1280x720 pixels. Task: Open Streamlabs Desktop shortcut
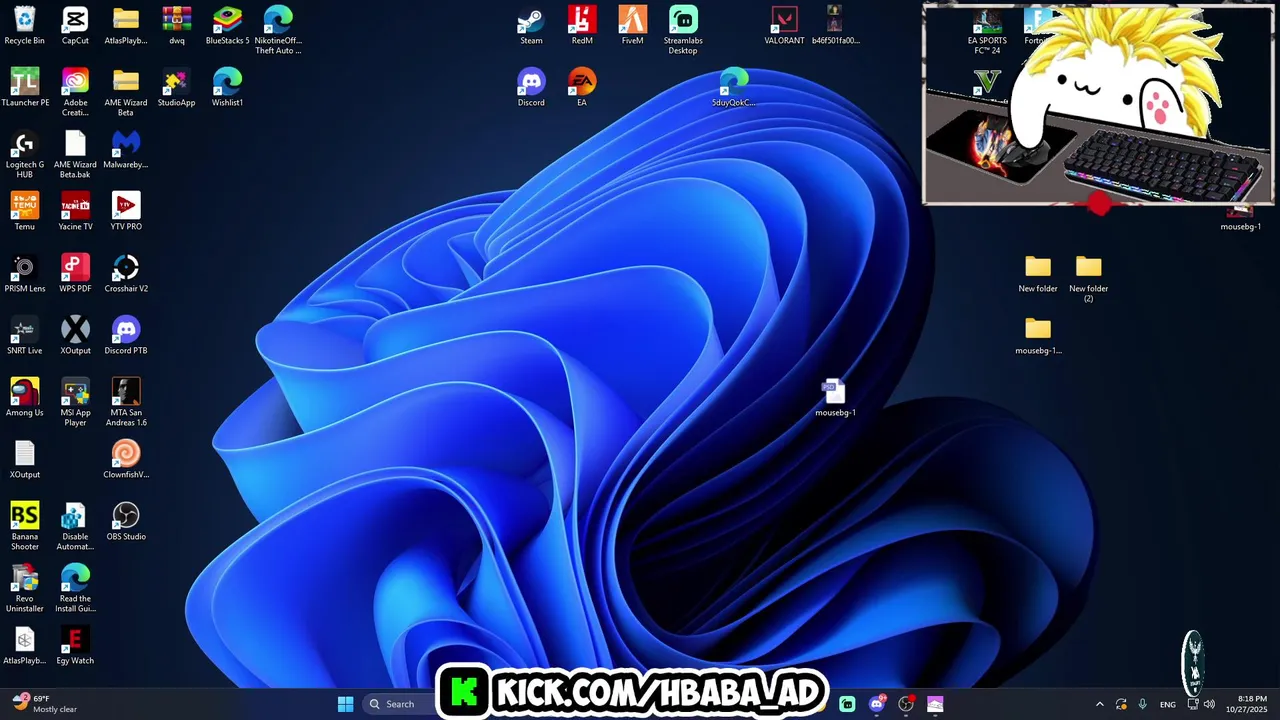coord(683,30)
